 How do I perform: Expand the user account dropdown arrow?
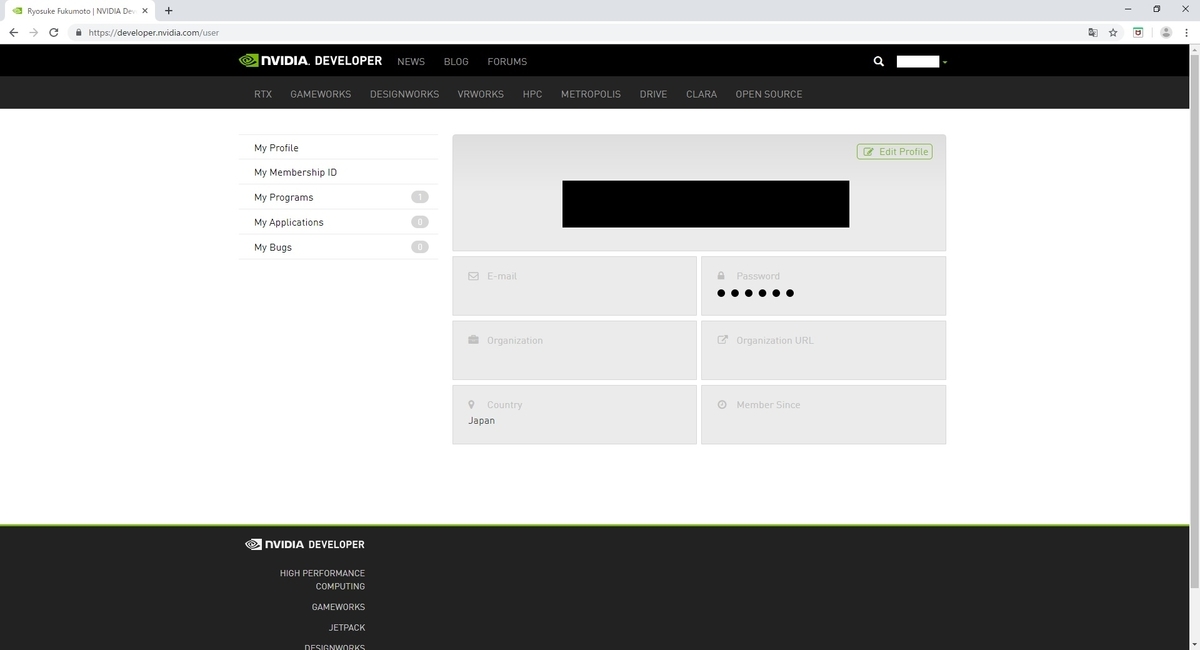click(944, 62)
